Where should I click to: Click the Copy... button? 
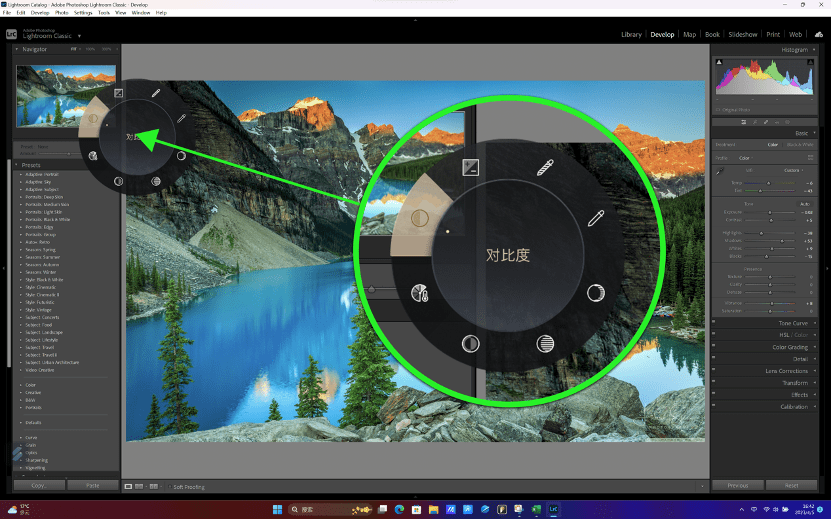39,486
